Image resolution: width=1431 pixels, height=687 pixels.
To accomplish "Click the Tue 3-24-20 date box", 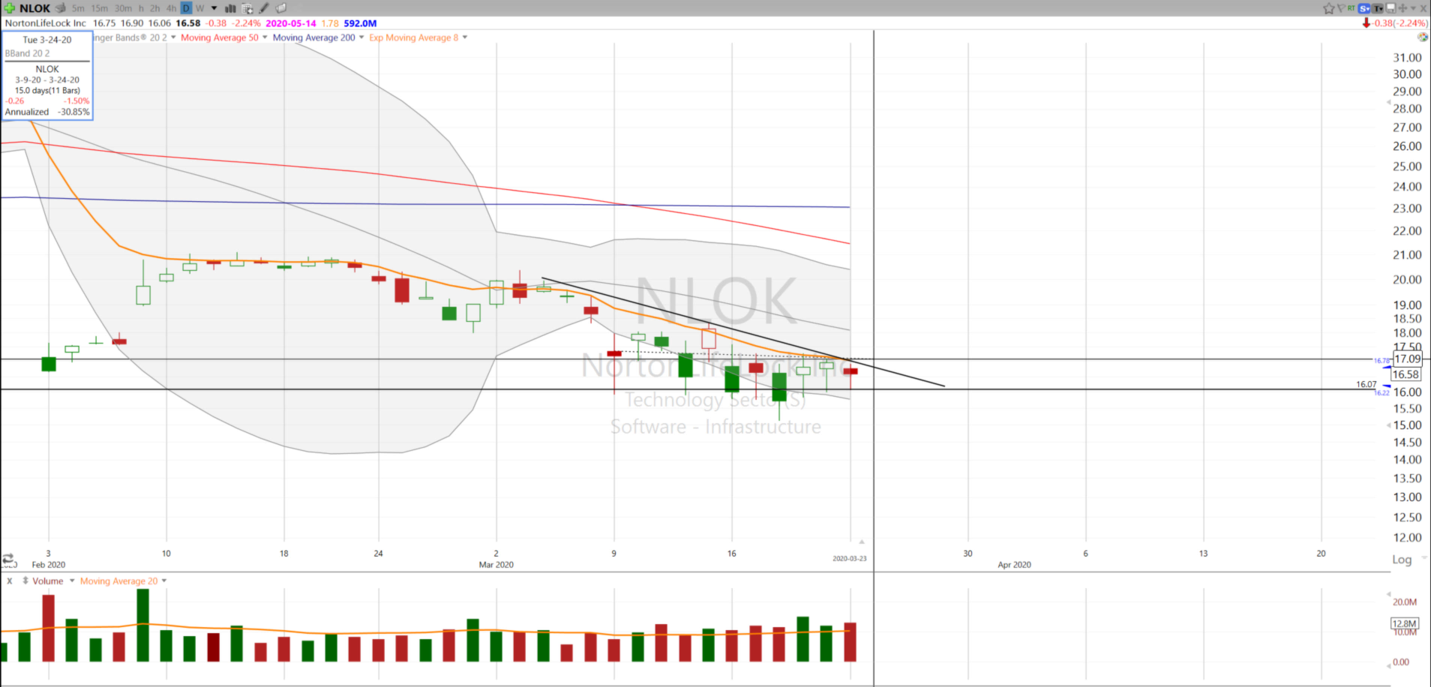I will pos(47,40).
